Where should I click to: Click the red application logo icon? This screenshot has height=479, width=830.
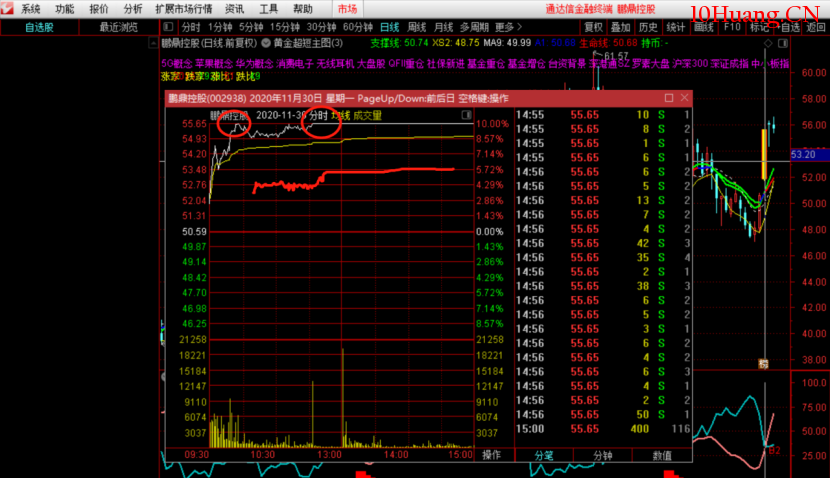7,7
